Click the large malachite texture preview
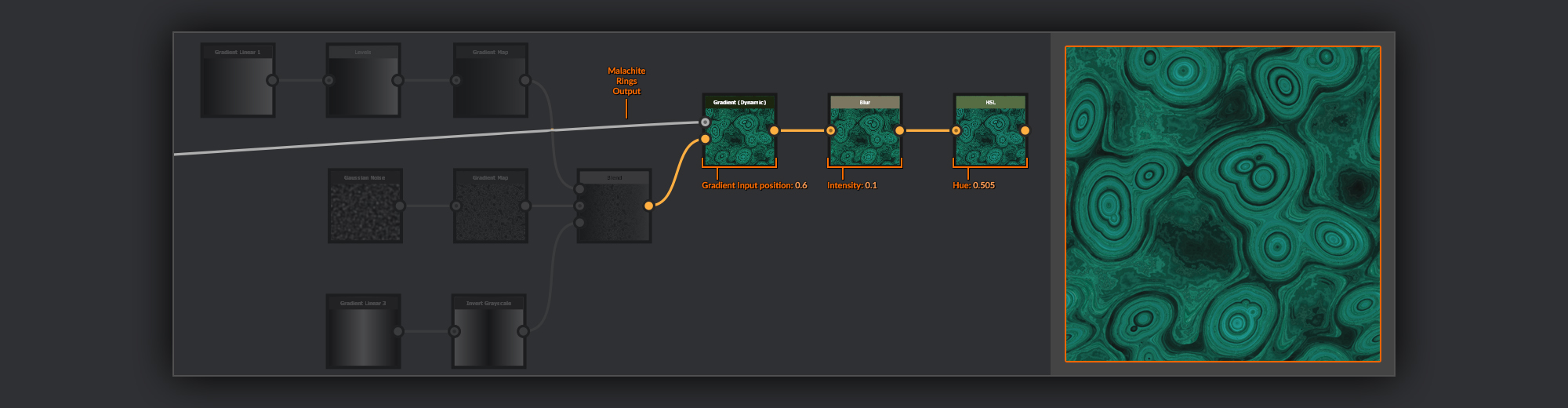 (x=1223, y=204)
